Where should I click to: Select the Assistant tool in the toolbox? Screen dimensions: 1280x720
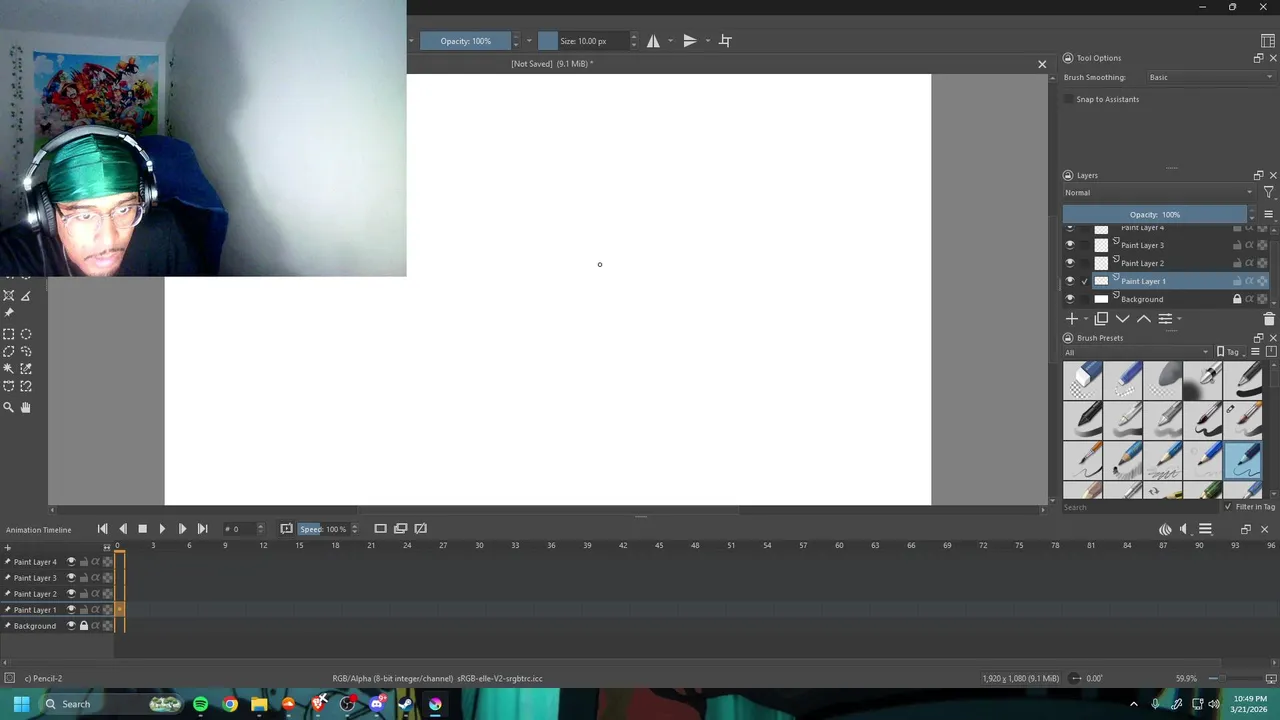pyautogui.click(x=9, y=296)
